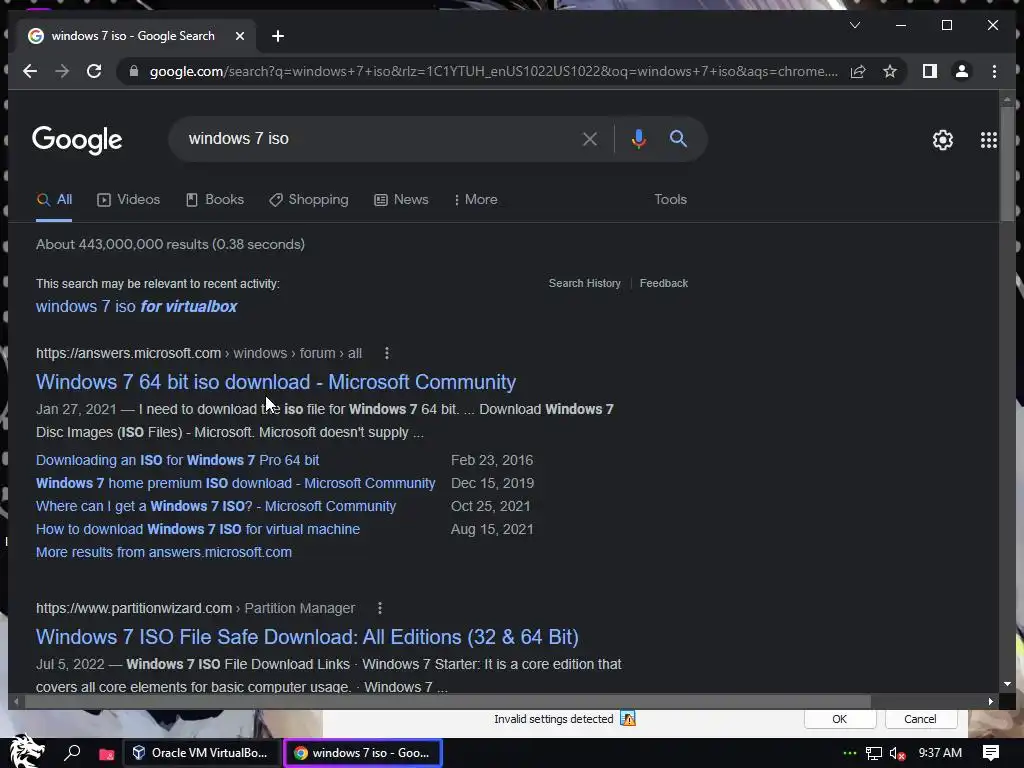Open Windows 7 home premium ISO download link
1024x768 pixels.
[x=235, y=483]
